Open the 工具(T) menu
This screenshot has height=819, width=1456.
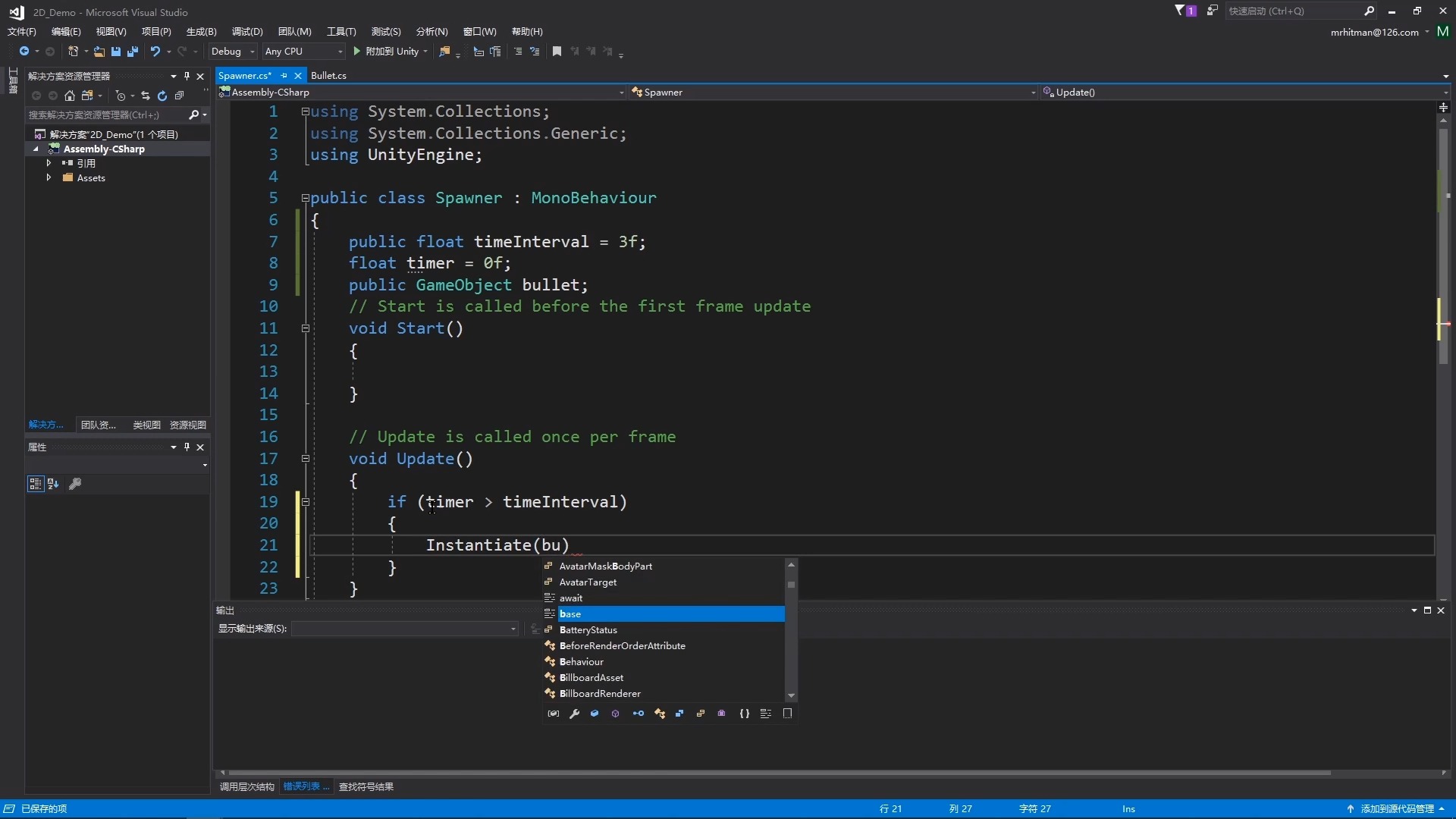pos(341,32)
